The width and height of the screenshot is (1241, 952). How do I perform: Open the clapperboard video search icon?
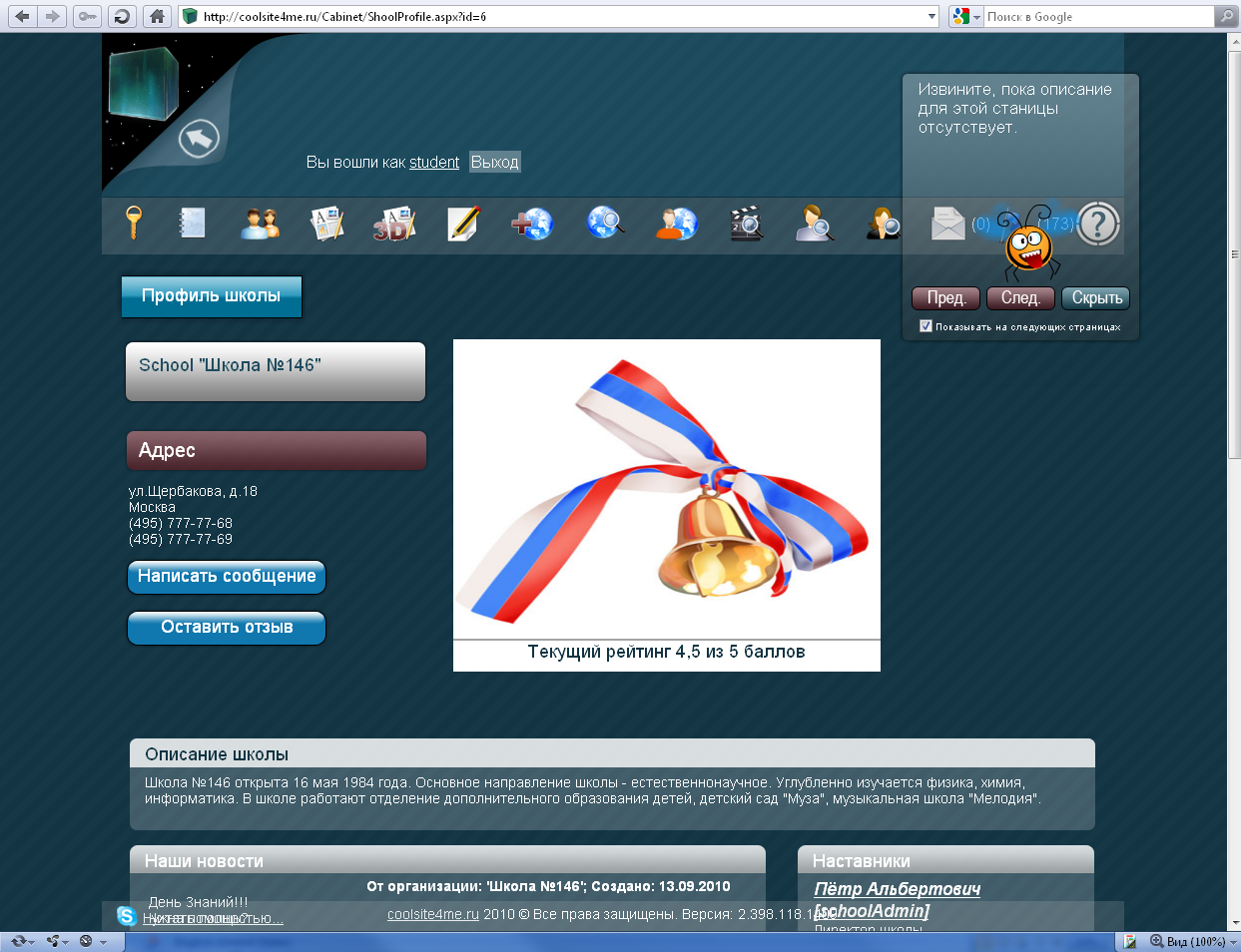point(745,225)
